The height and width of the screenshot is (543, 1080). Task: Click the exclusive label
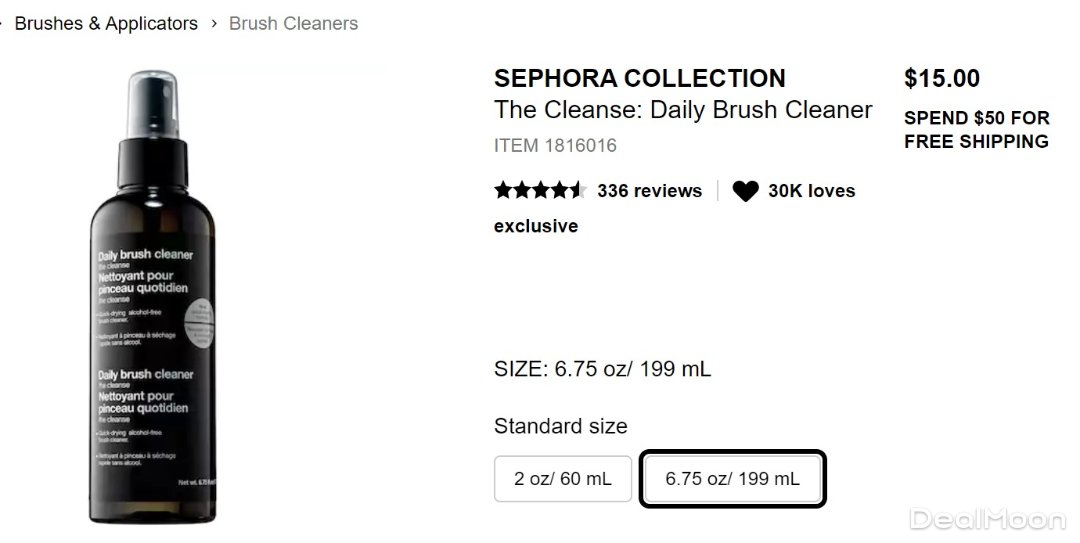536,226
